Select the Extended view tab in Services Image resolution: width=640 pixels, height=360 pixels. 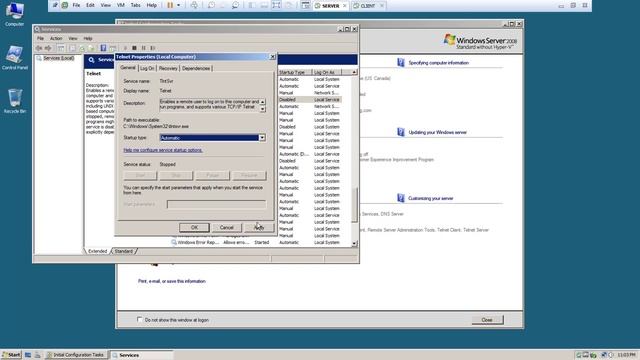[98, 251]
